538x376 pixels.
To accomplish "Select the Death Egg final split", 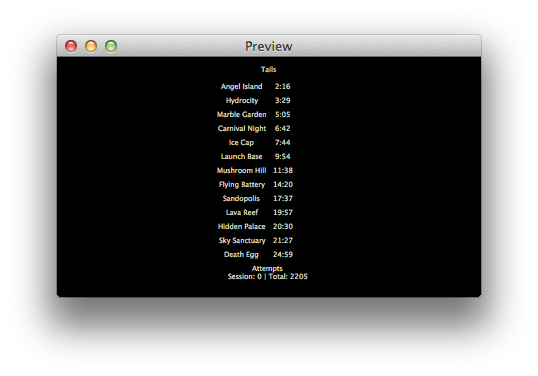I will (258, 255).
